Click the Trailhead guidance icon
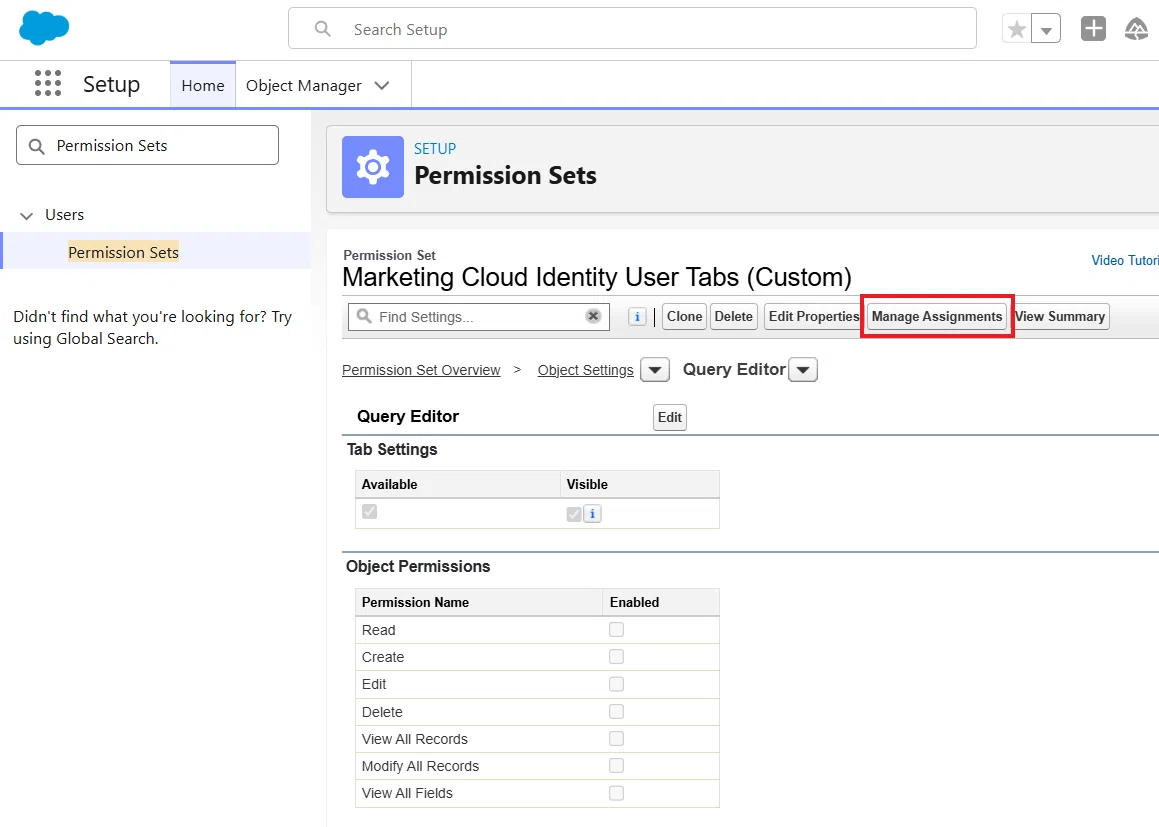This screenshot has width=1159, height=827. tap(1136, 29)
